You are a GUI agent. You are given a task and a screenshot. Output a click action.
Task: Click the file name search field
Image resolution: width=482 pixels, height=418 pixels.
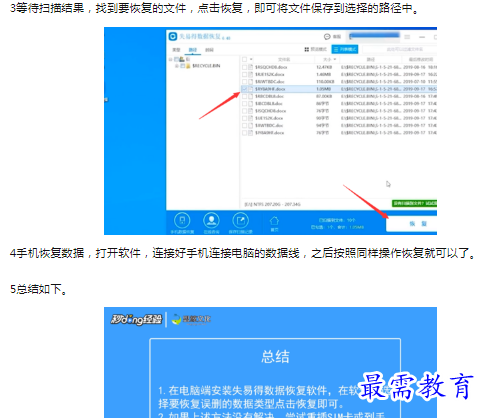(400, 49)
